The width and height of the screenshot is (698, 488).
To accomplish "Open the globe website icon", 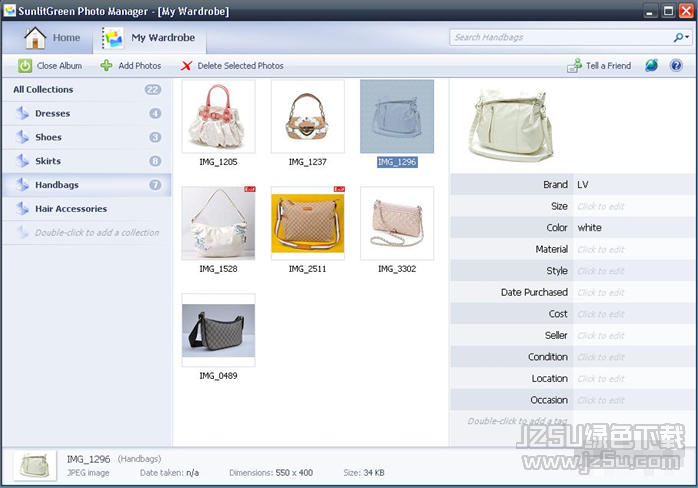I will click(x=651, y=66).
